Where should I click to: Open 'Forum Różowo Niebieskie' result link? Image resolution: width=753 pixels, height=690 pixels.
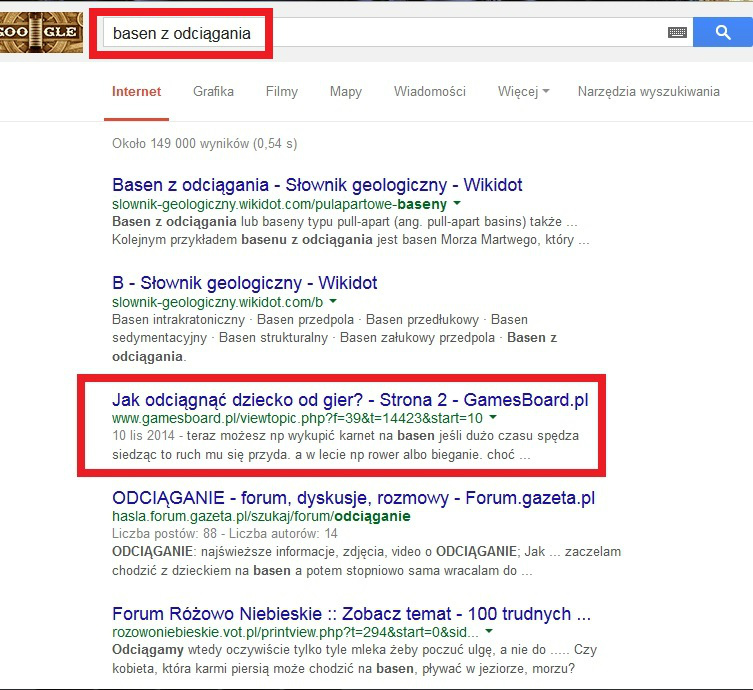(351, 614)
